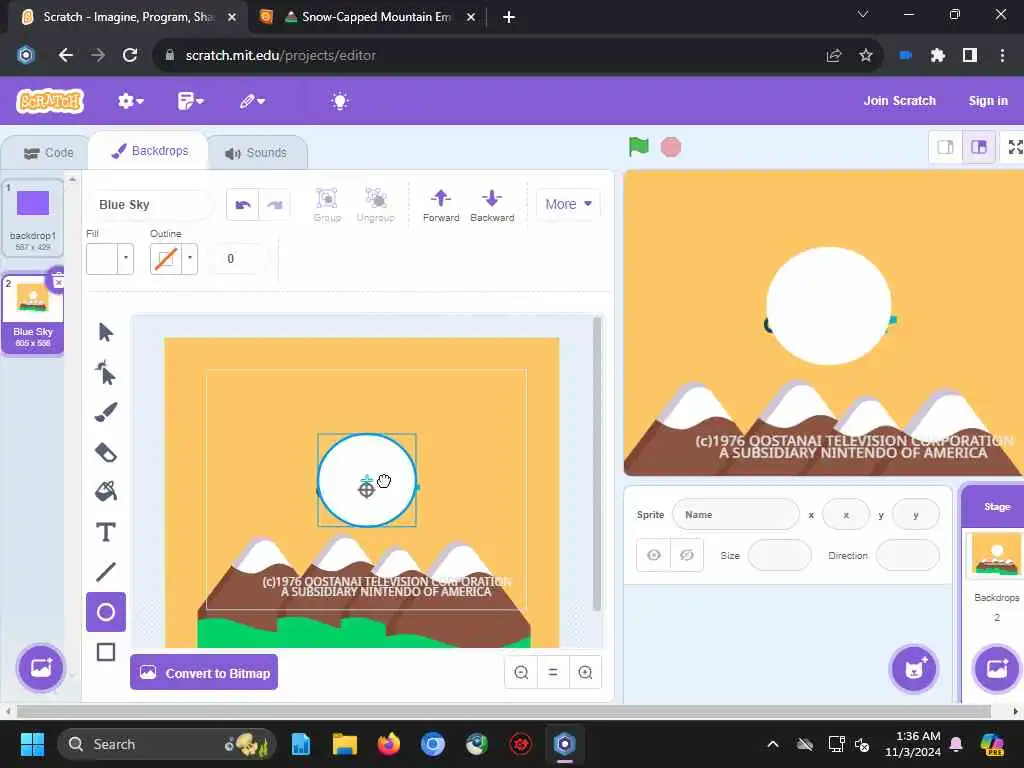This screenshot has height=768, width=1024.
Task: Toggle sprite hide eye icon
Action: tap(686, 555)
